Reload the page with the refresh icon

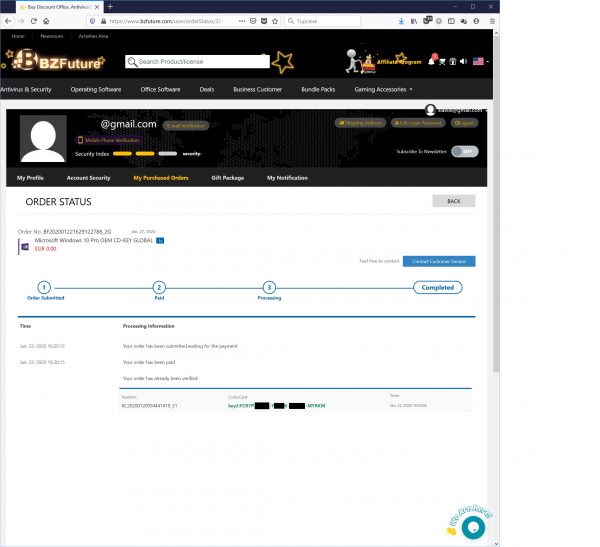tap(34, 21)
